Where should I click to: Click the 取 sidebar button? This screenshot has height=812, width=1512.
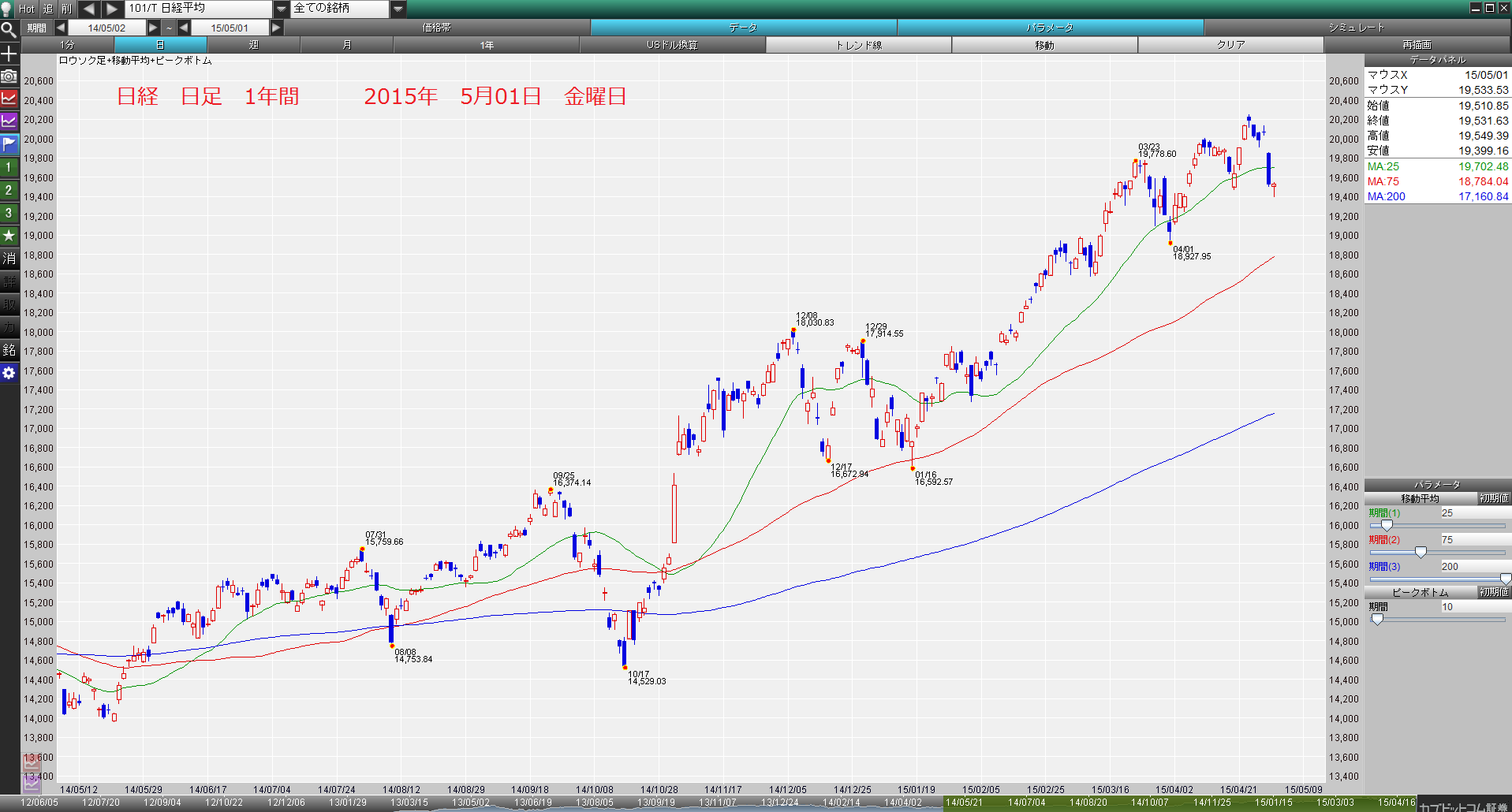pos(9,304)
